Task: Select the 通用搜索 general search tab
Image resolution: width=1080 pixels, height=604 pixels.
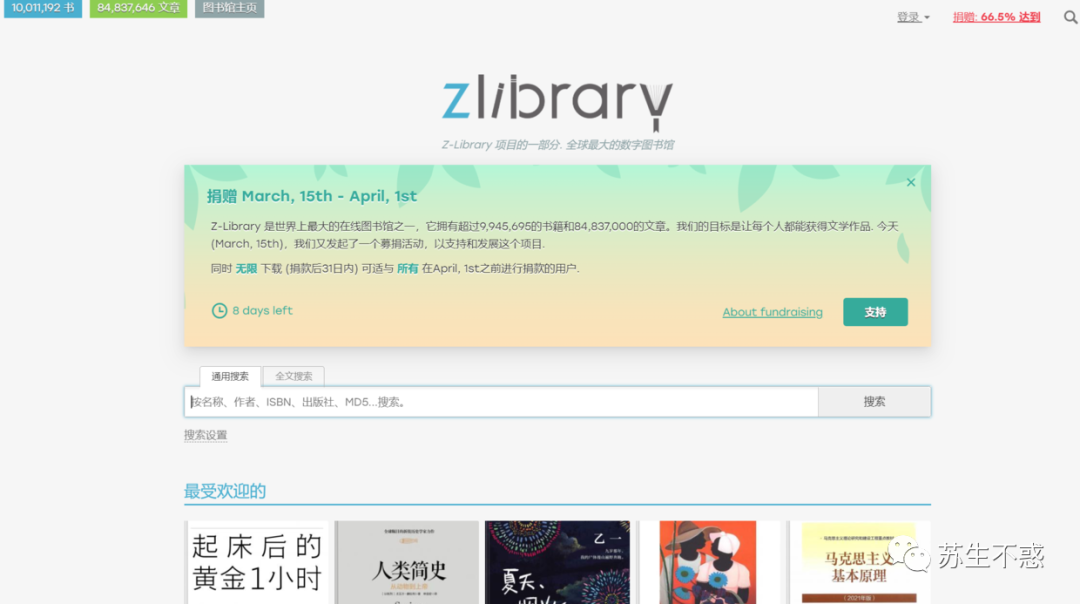Action: (230, 376)
